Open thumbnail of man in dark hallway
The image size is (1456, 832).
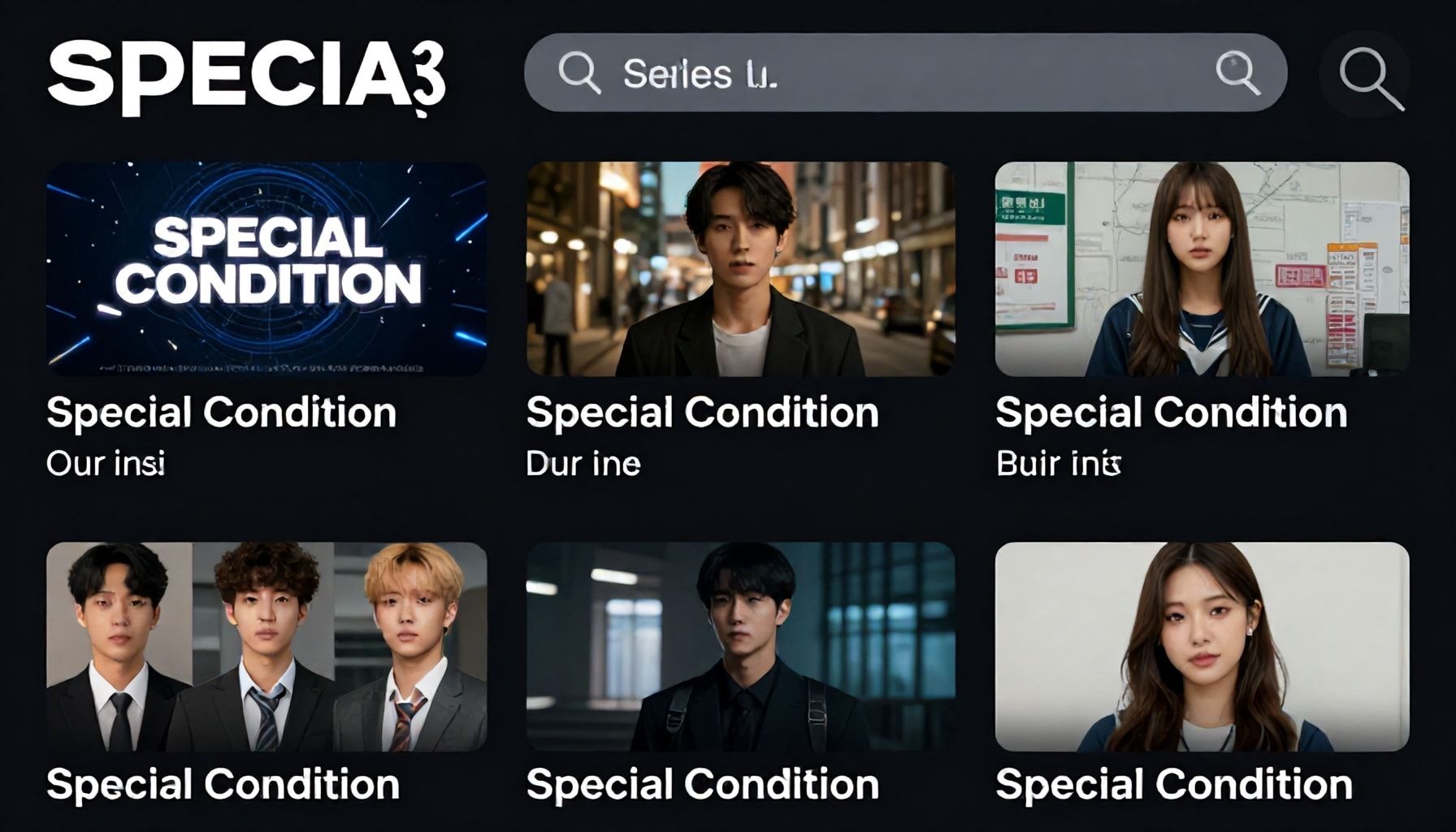pyautogui.click(x=740, y=646)
